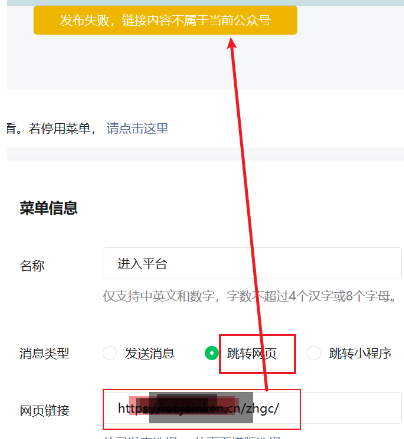The height and width of the screenshot is (439, 404).
Task: Click the 消息类型 field label
Action: (x=44, y=353)
